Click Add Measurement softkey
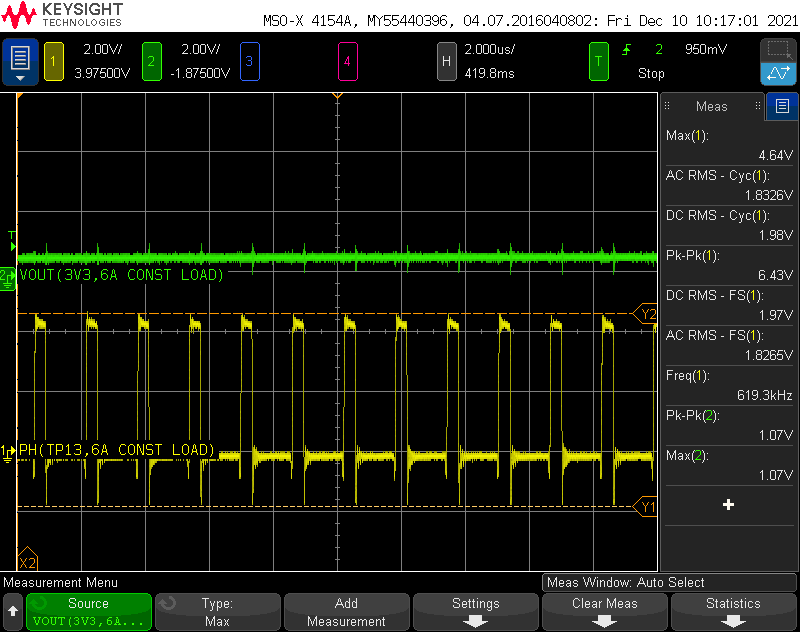The width and height of the screenshot is (800, 632). tap(346, 612)
